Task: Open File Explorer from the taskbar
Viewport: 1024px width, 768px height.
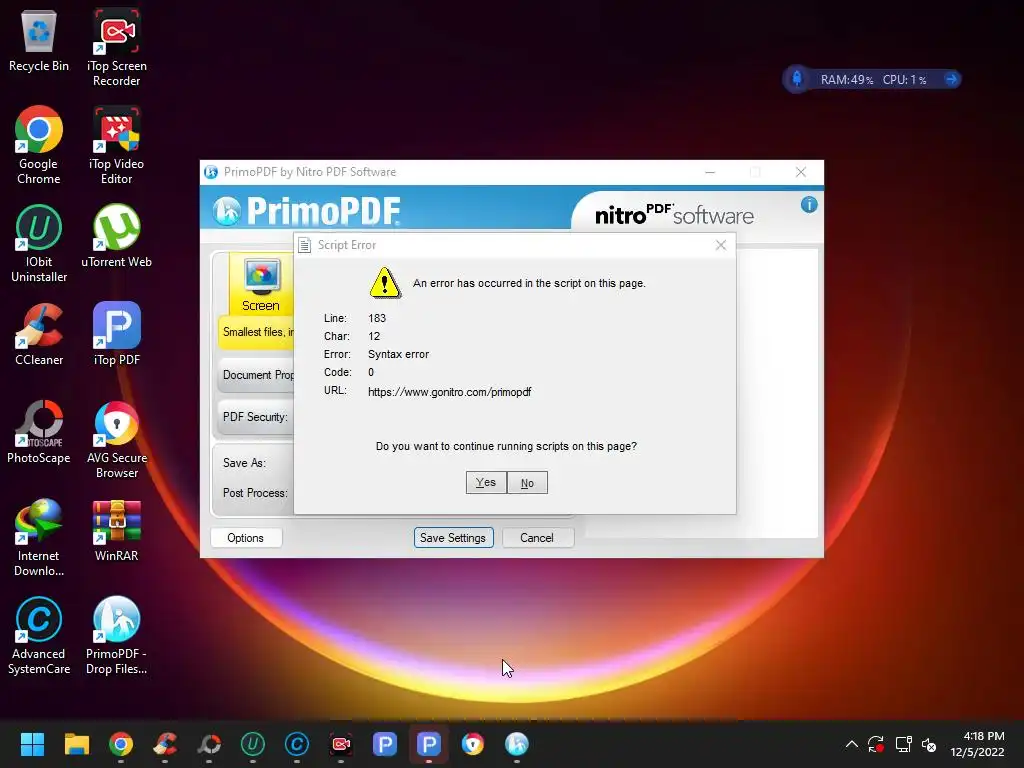Action: tap(76, 744)
